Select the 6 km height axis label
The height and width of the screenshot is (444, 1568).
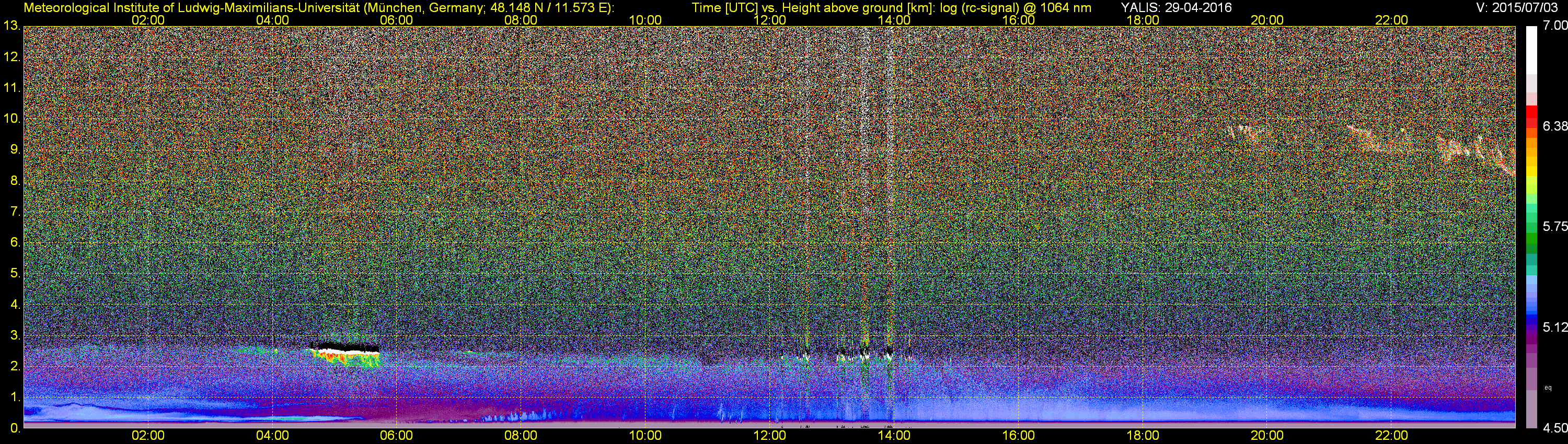pyautogui.click(x=15, y=243)
